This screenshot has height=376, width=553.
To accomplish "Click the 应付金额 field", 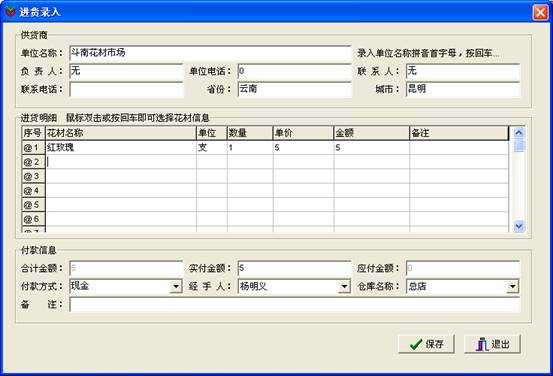I will pos(463,269).
